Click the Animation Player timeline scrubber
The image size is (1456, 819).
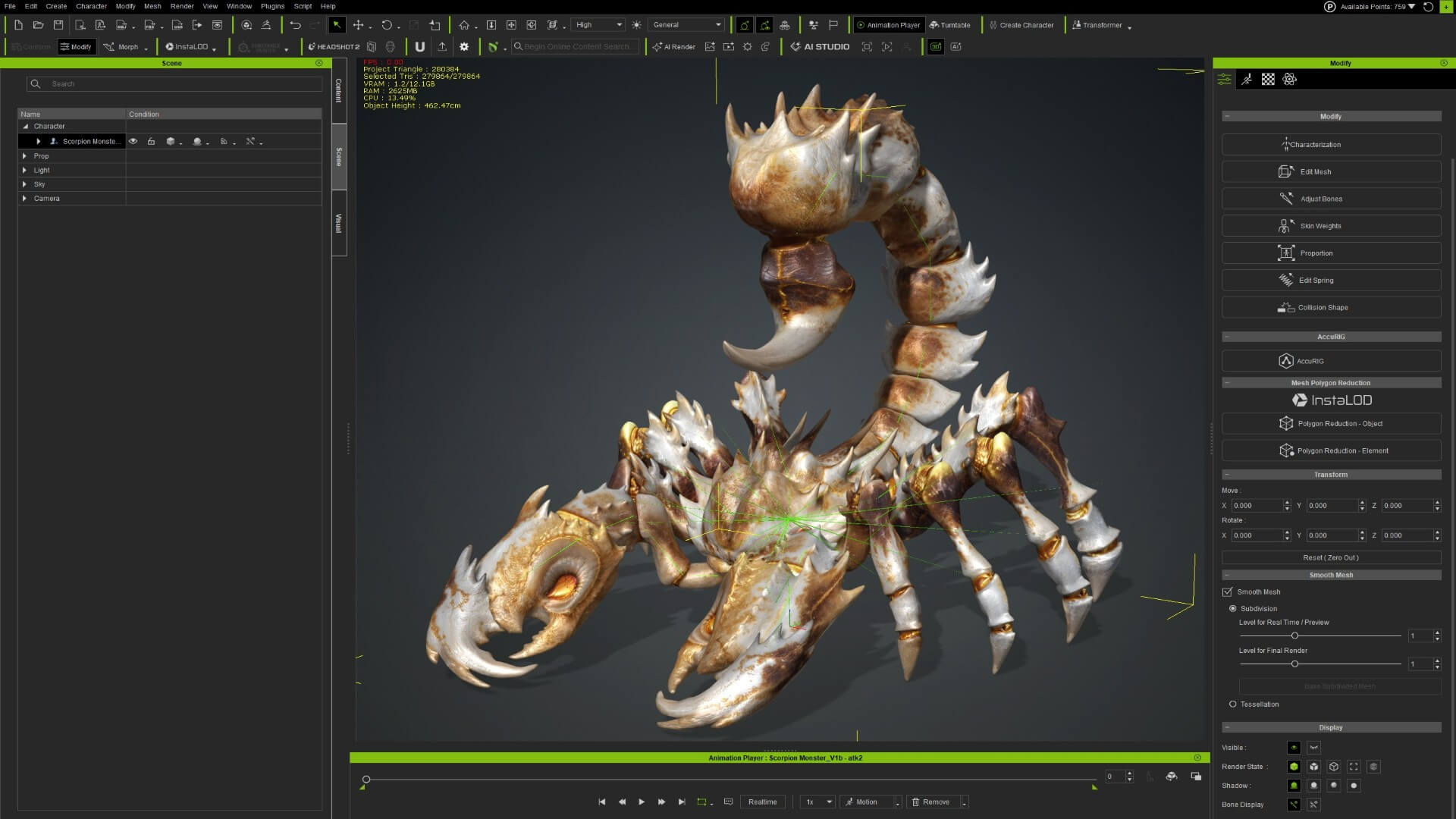(366, 780)
